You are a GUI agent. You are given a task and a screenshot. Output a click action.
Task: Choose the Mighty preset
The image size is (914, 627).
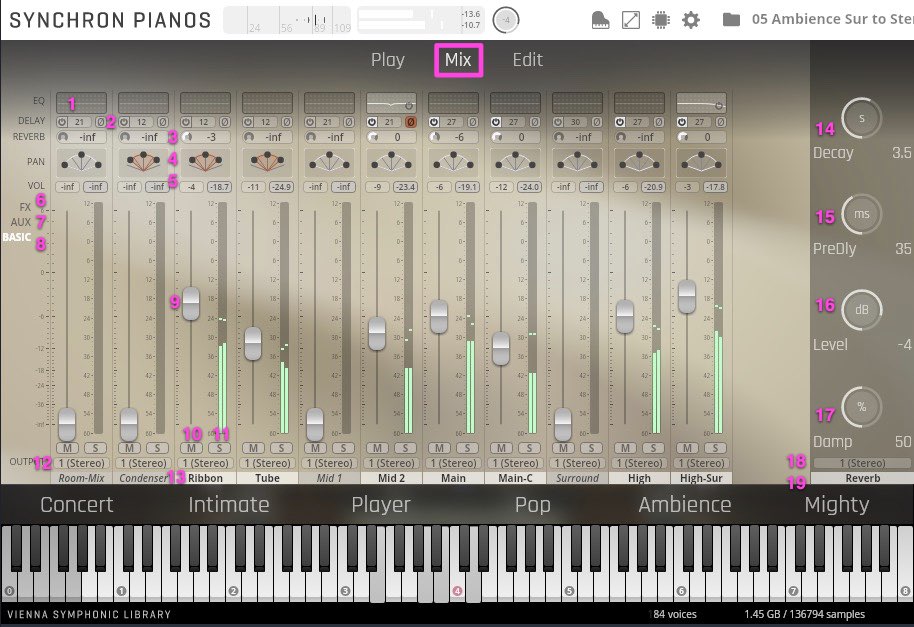point(837,505)
